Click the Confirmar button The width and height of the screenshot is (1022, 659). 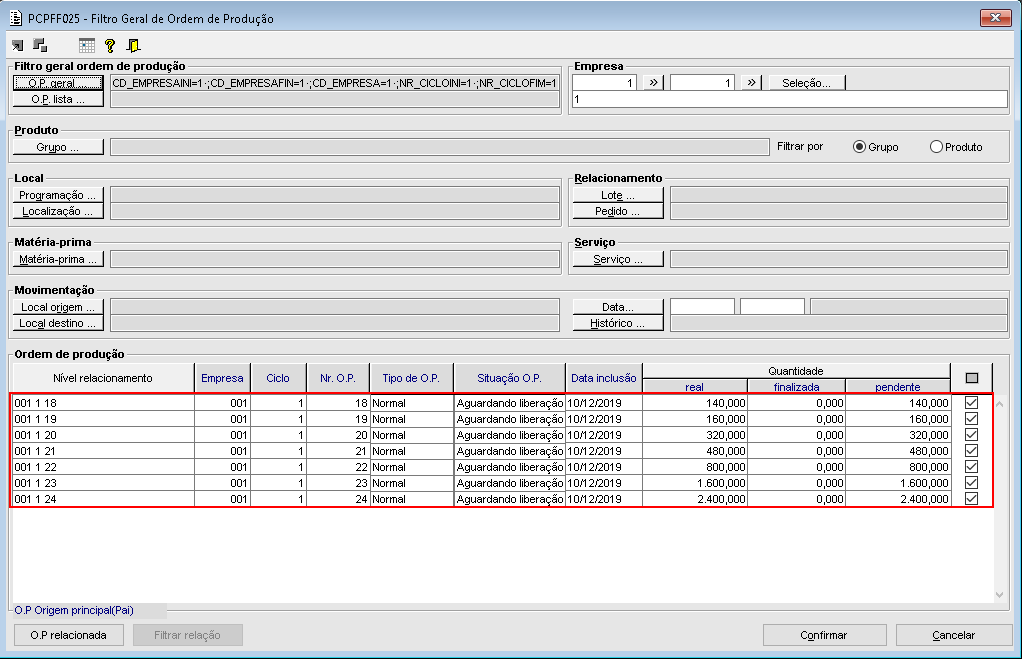tap(825, 635)
